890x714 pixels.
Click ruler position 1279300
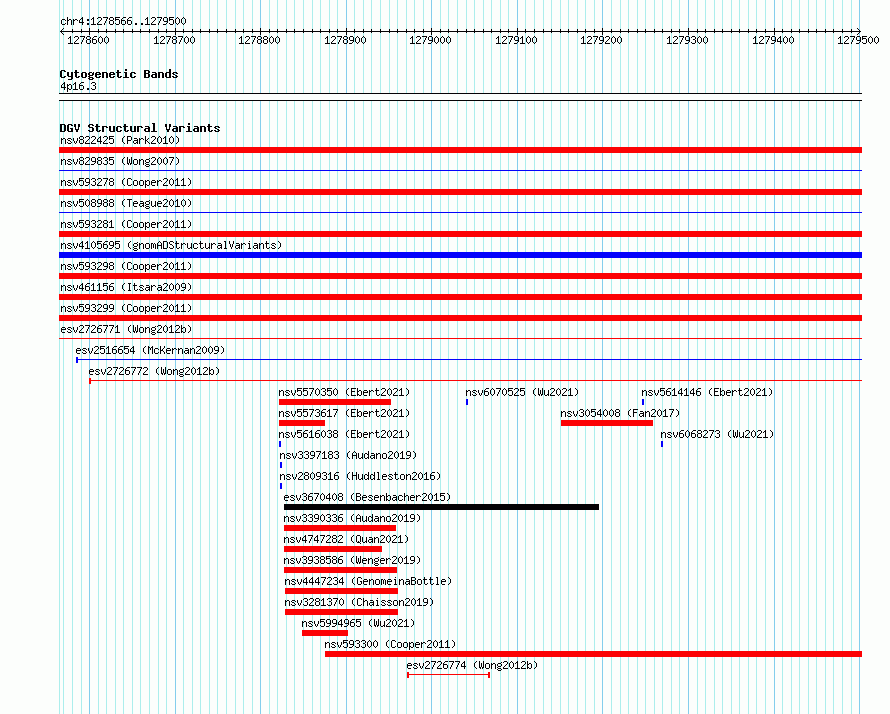point(687,40)
